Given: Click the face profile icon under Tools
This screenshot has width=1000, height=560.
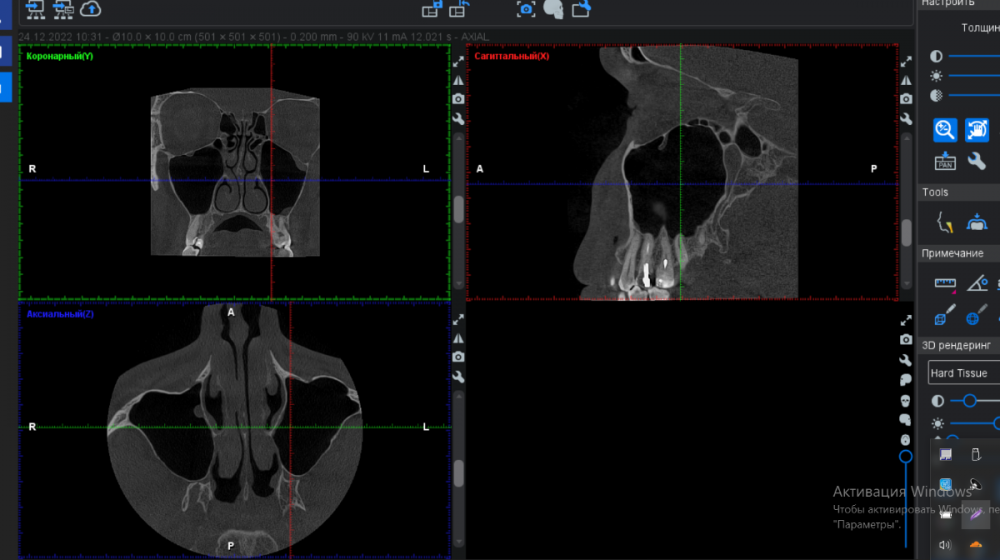Looking at the screenshot, I should [x=944, y=223].
